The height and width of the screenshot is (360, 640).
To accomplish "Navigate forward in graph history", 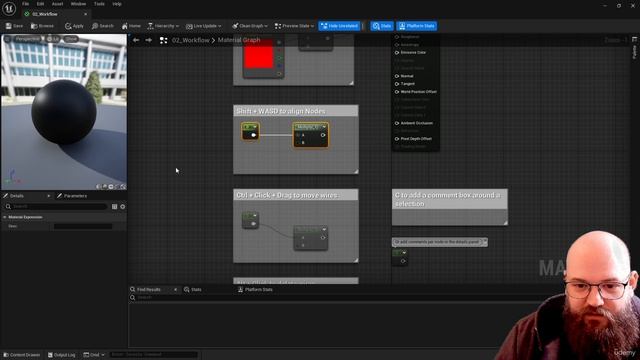I will [149, 40].
